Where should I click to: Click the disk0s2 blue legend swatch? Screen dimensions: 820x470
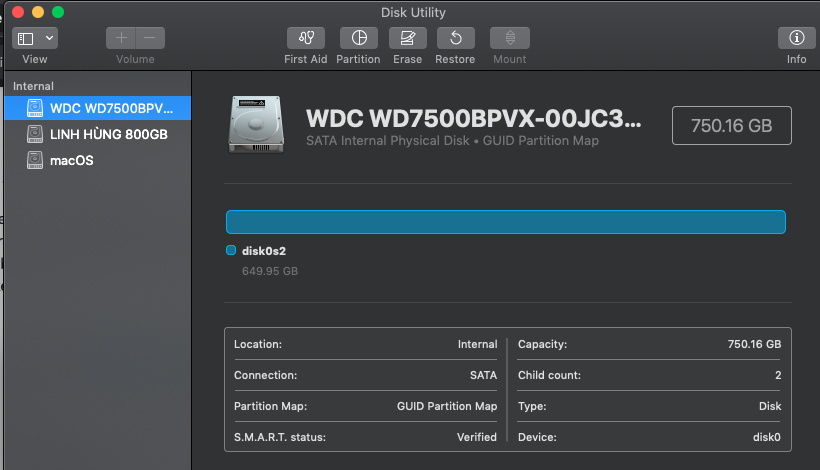pos(231,250)
